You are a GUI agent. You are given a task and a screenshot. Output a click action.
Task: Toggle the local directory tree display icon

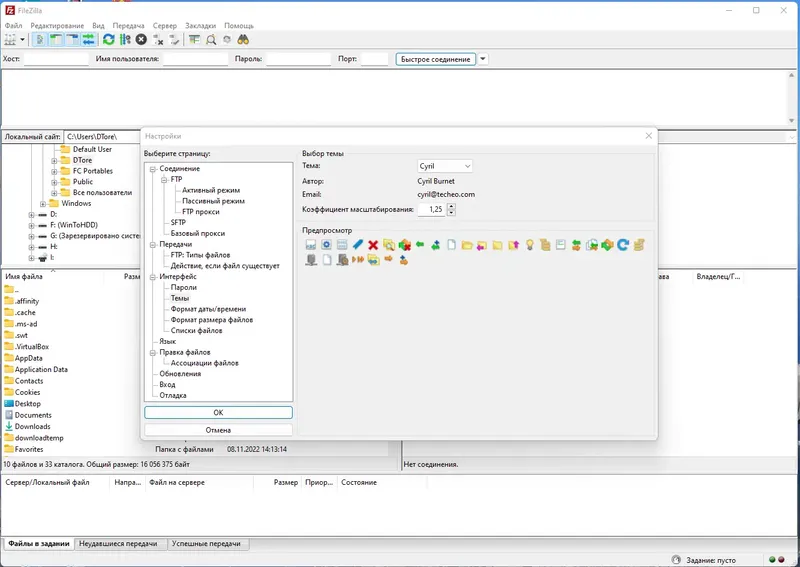[56, 40]
